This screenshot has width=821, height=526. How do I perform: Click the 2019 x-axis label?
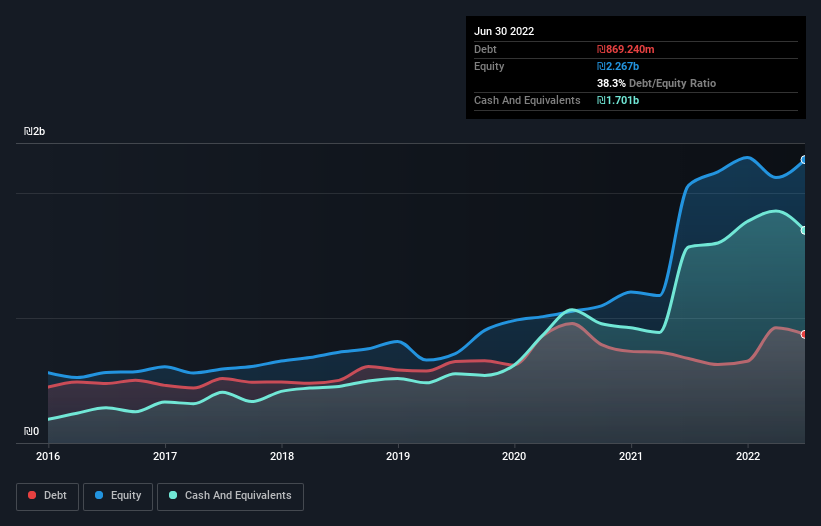pos(398,456)
